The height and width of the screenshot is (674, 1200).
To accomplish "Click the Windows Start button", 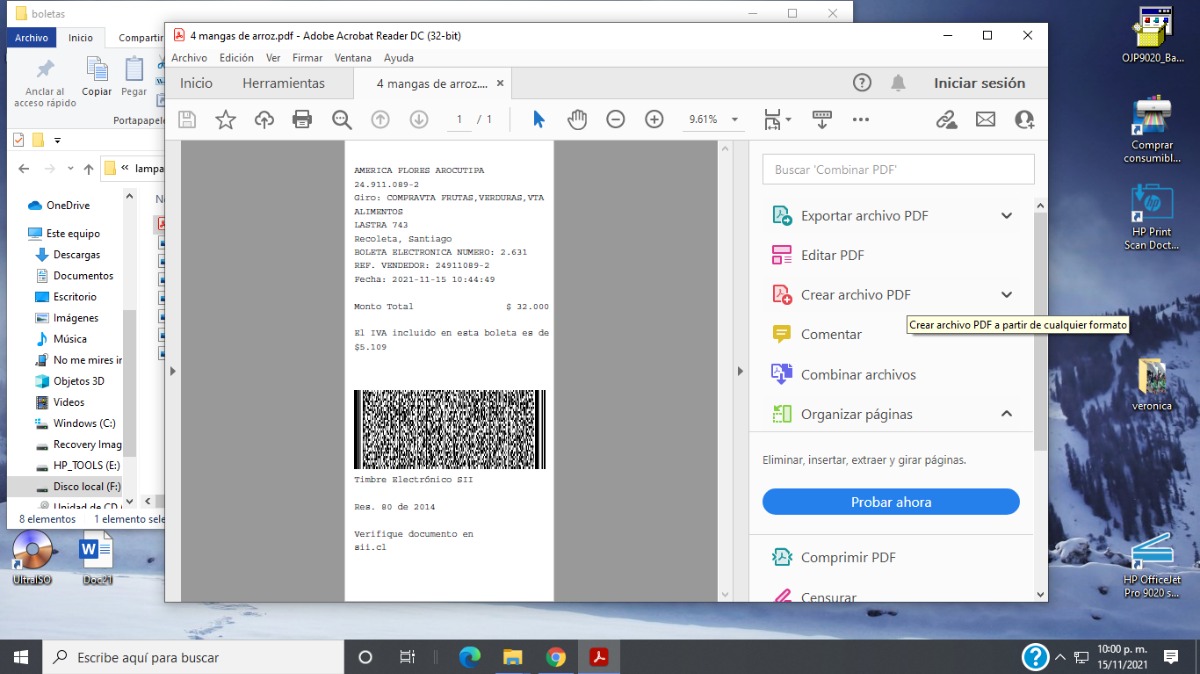I will 21,657.
